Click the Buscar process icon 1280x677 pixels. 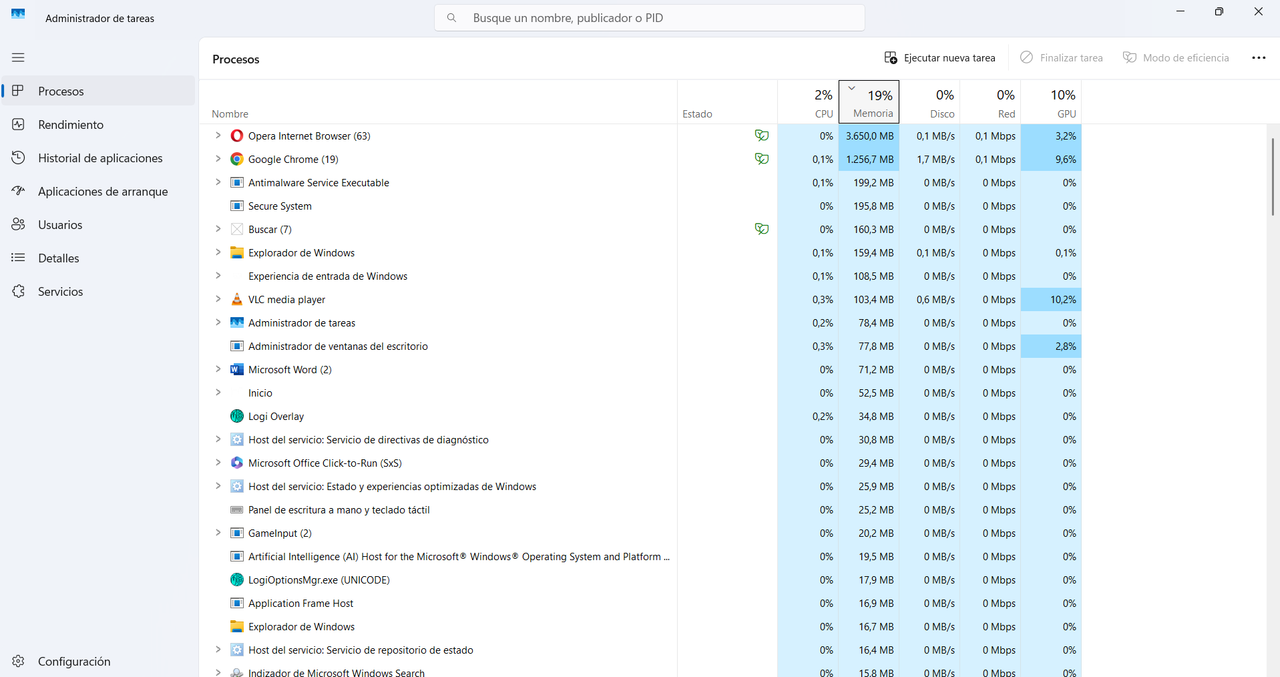(x=237, y=229)
